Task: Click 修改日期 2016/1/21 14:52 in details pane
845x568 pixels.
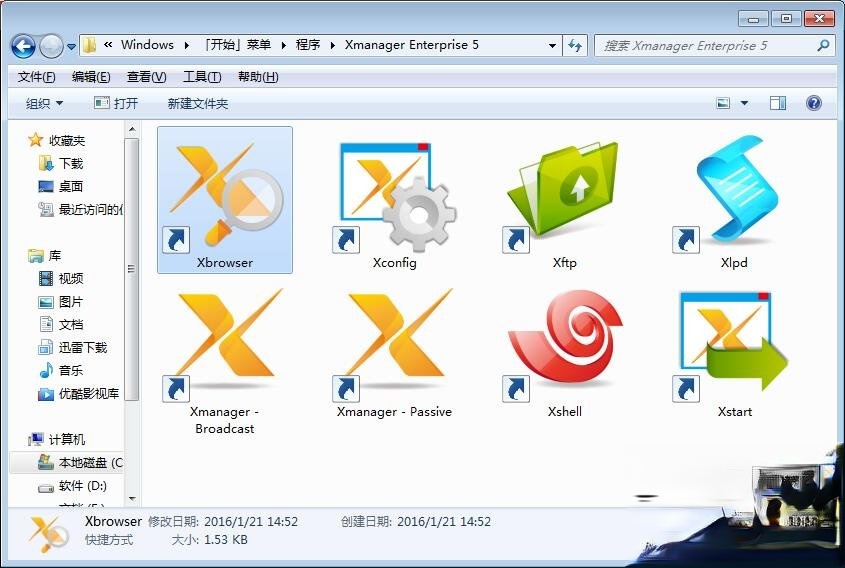Action: click(223, 522)
